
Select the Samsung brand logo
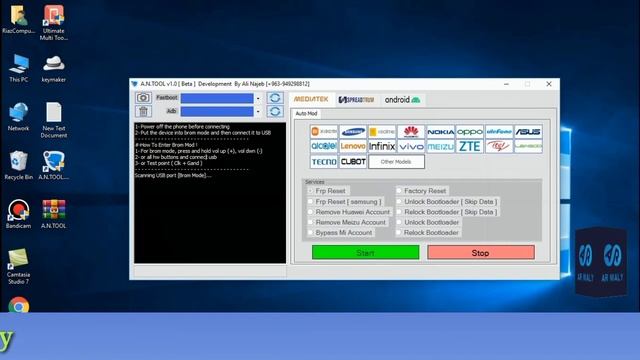(353, 131)
